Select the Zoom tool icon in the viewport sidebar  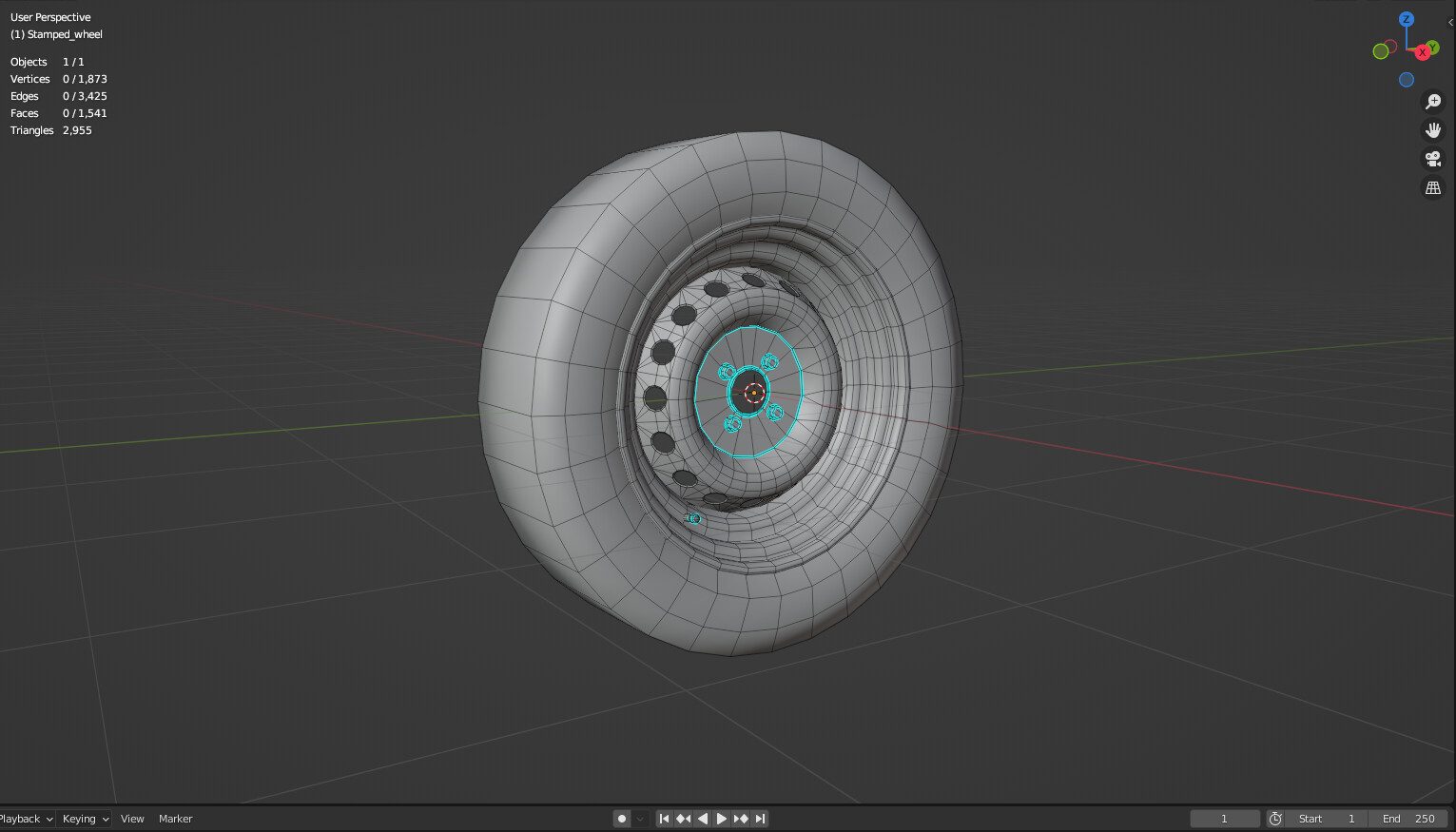tap(1433, 102)
